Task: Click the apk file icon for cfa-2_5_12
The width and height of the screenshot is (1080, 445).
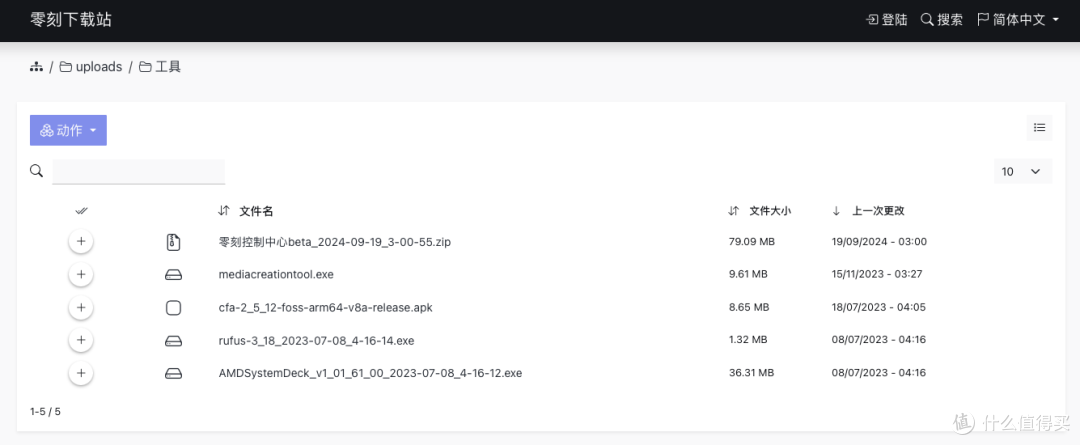Action: 174,307
